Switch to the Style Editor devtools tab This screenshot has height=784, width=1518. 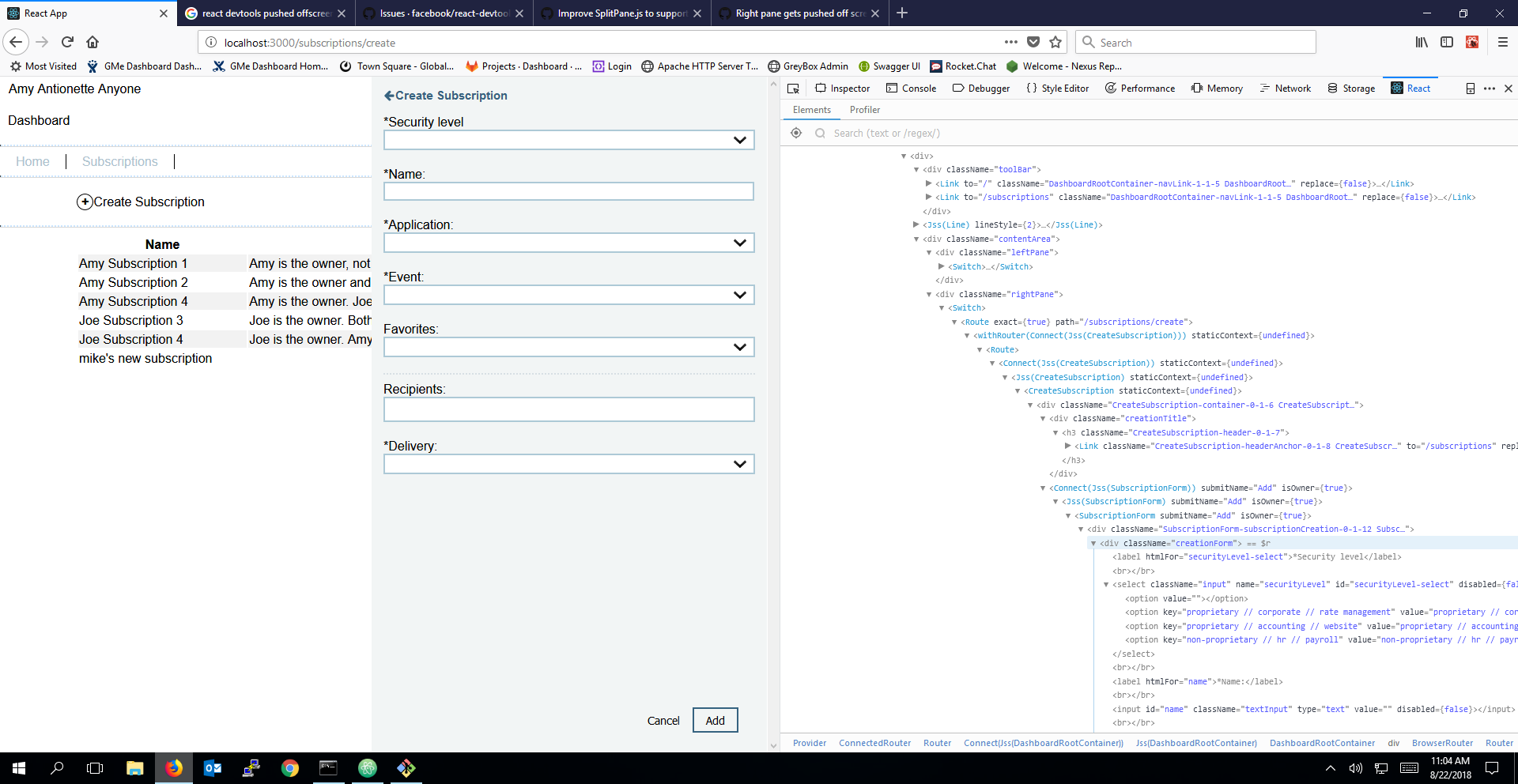(1058, 89)
